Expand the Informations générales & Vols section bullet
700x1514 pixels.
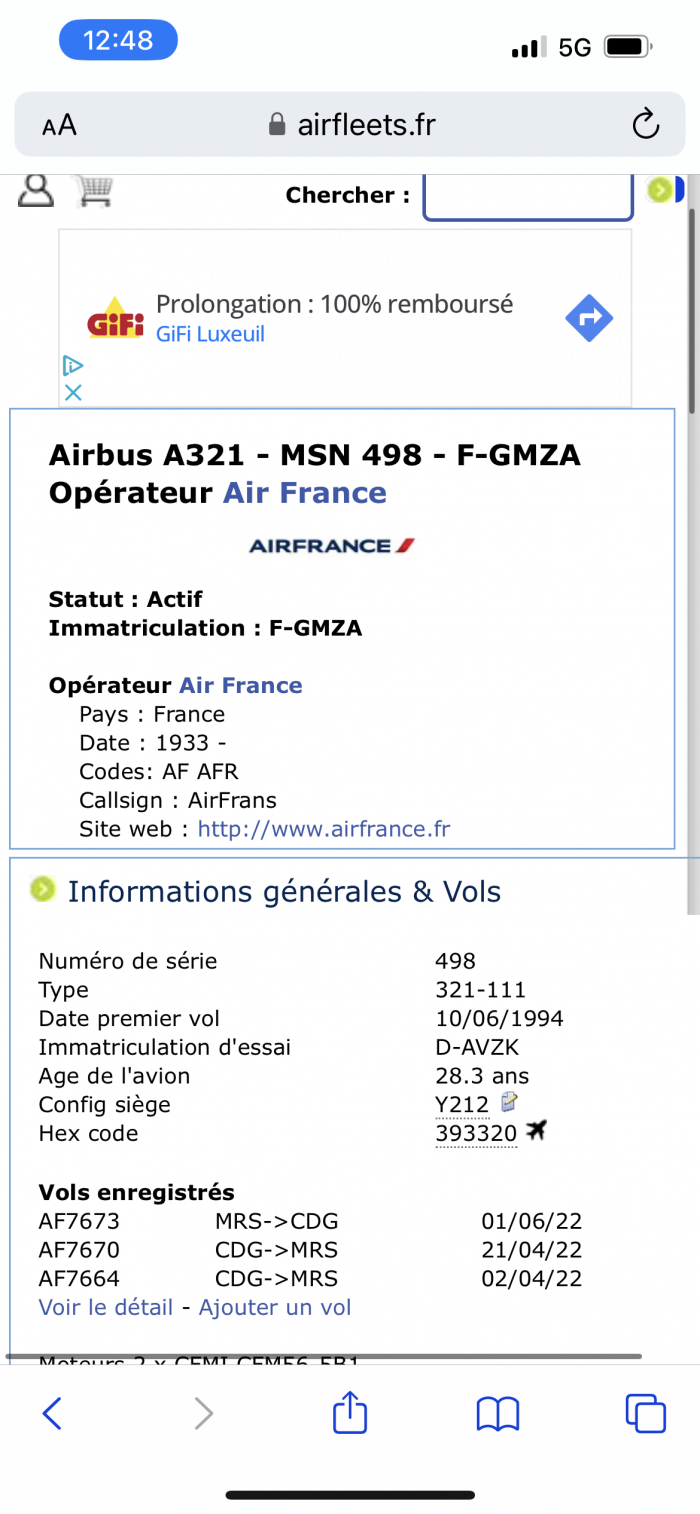43,889
